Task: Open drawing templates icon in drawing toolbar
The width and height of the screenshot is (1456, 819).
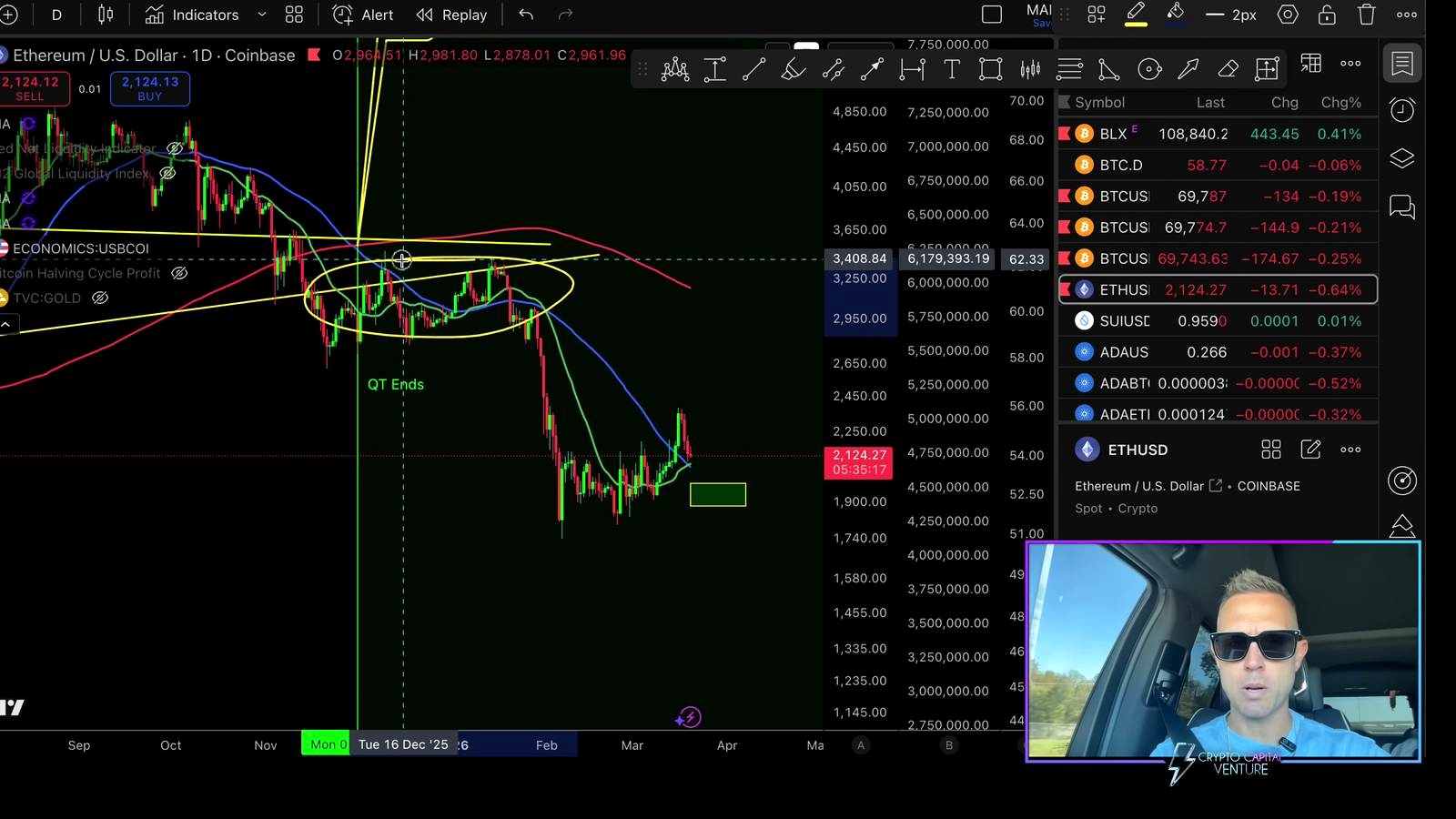Action: coord(1097,15)
